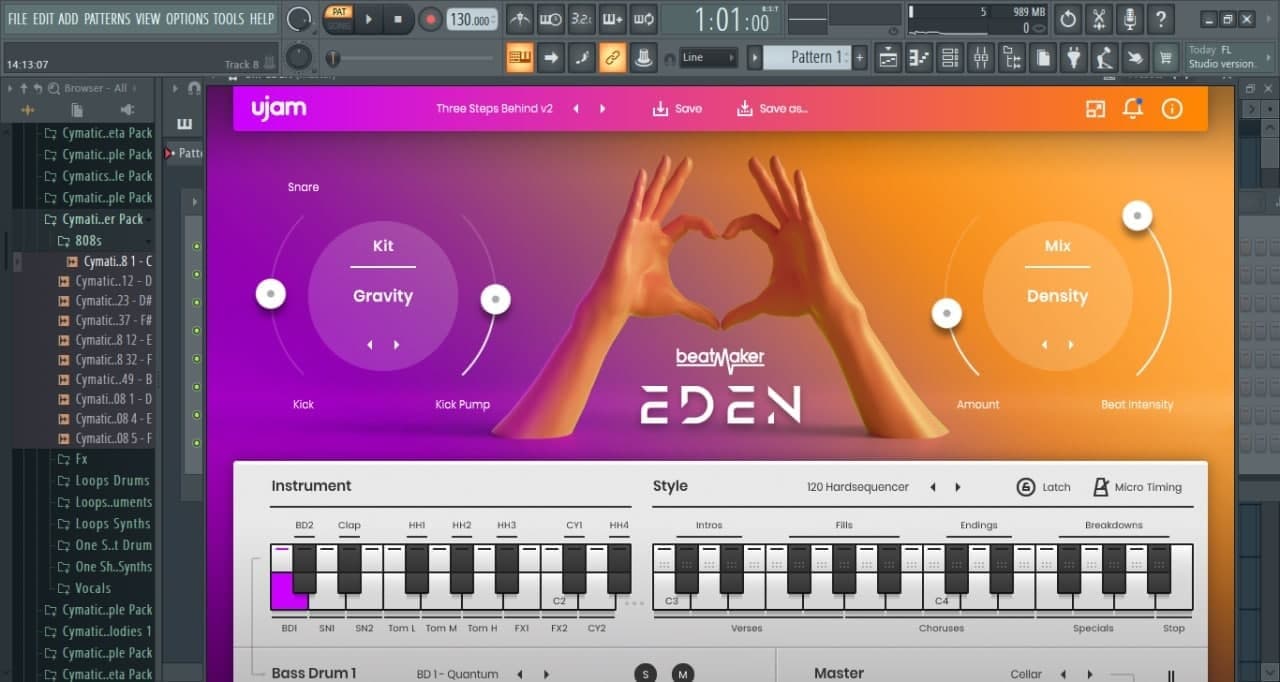The height and width of the screenshot is (682, 1280).
Task: Click the step editing mode icon
Action: [x=582, y=57]
